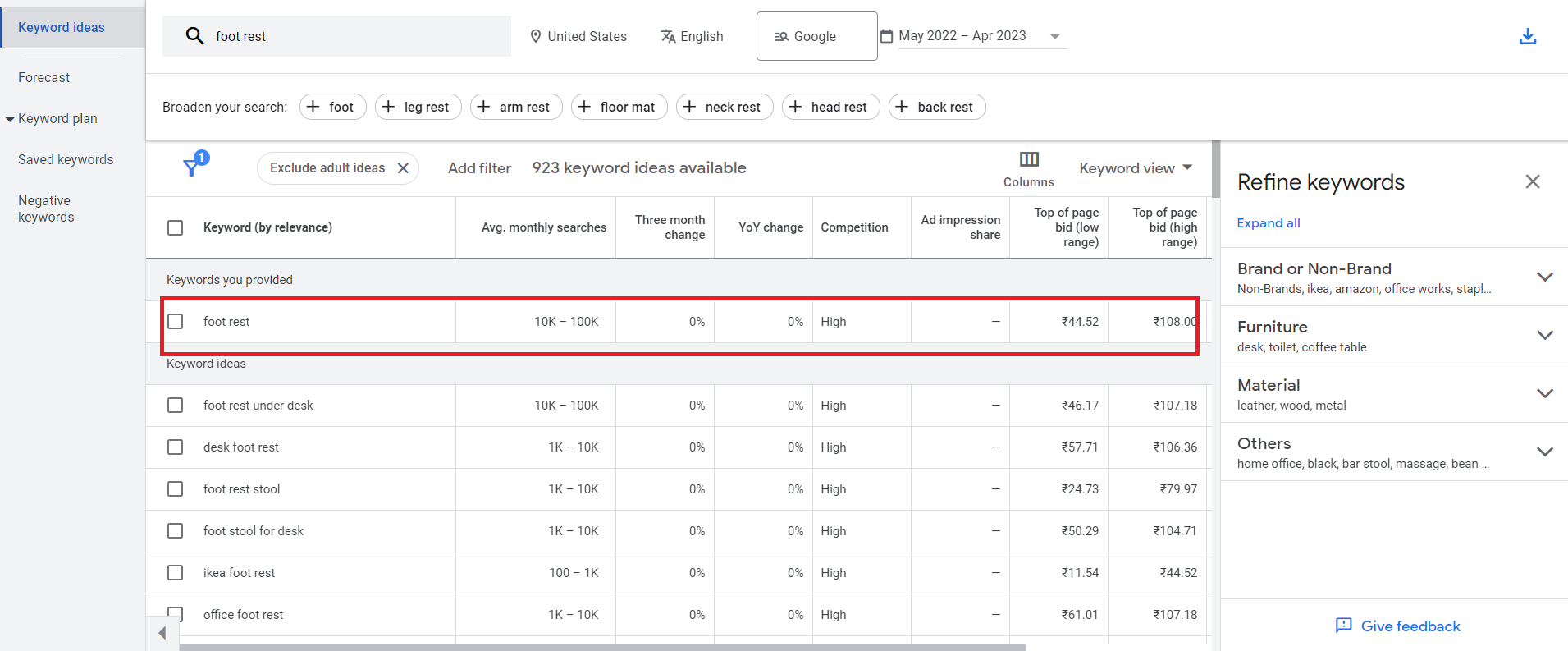Click the 'ikea foot rest' keyword text
Viewport: 1568px width, 651px height.
239,573
